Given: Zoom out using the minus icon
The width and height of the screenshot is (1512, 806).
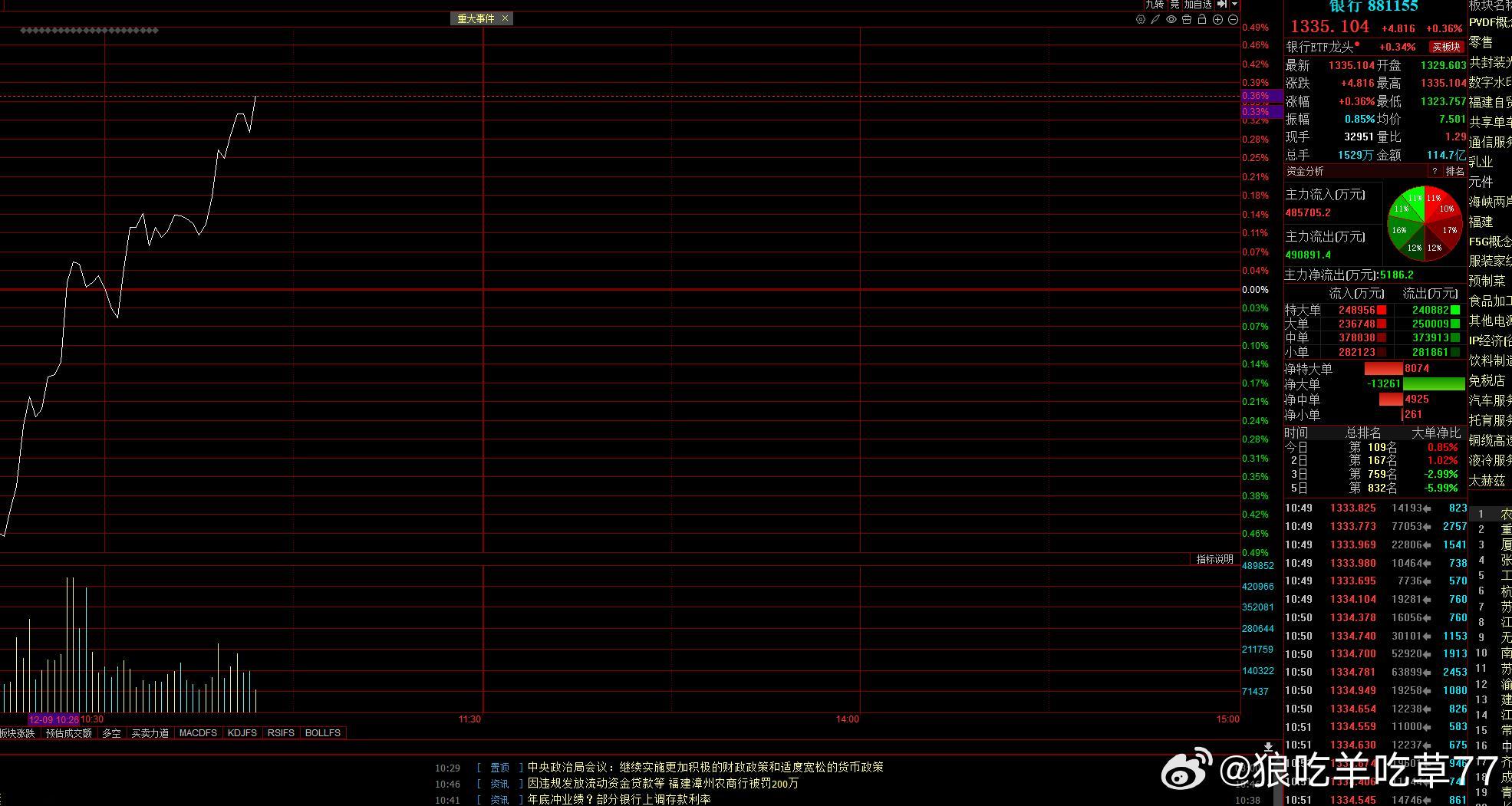Looking at the screenshot, I should click(1233, 20).
